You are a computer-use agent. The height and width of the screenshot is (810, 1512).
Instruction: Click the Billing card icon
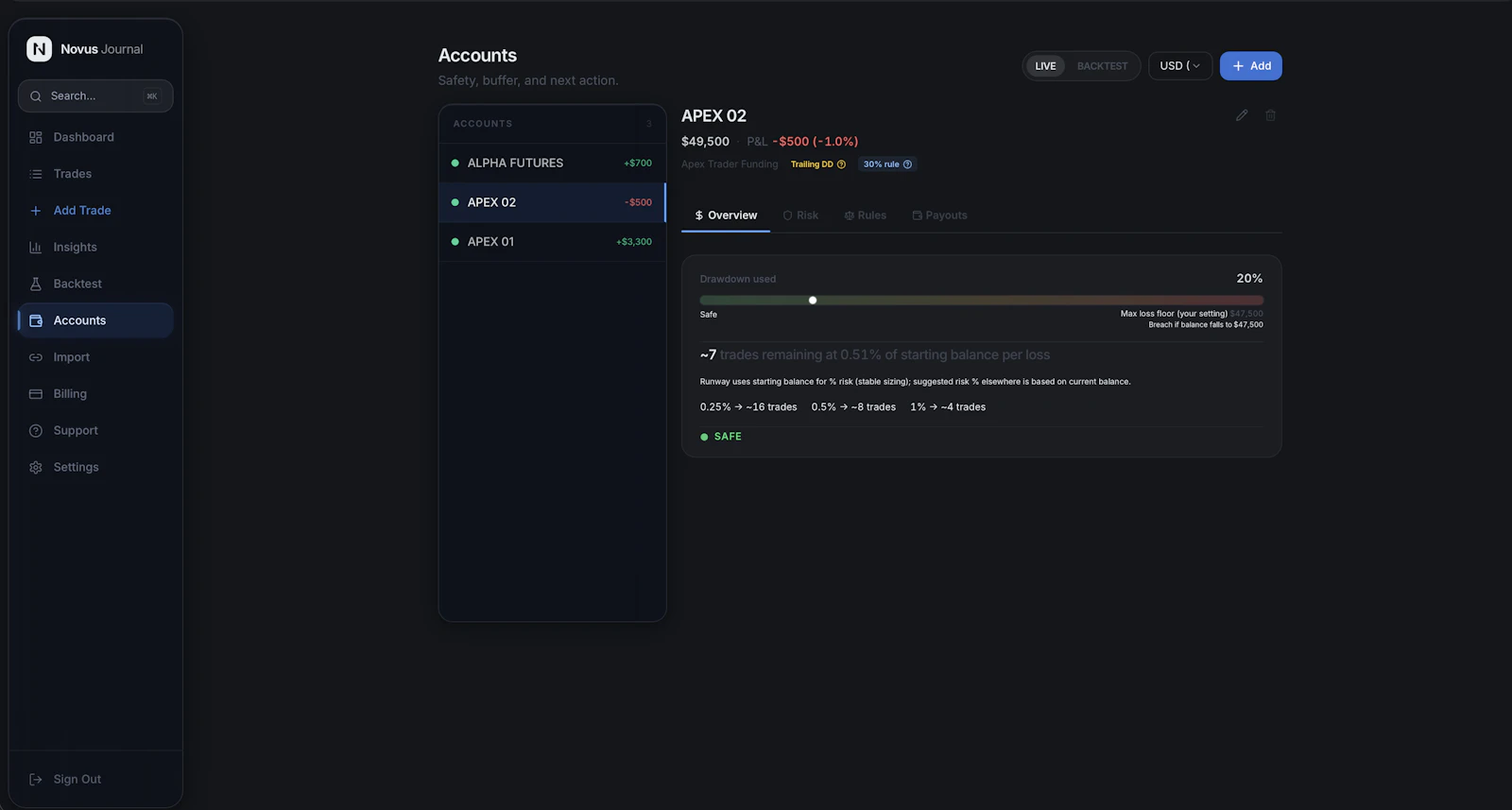point(36,394)
